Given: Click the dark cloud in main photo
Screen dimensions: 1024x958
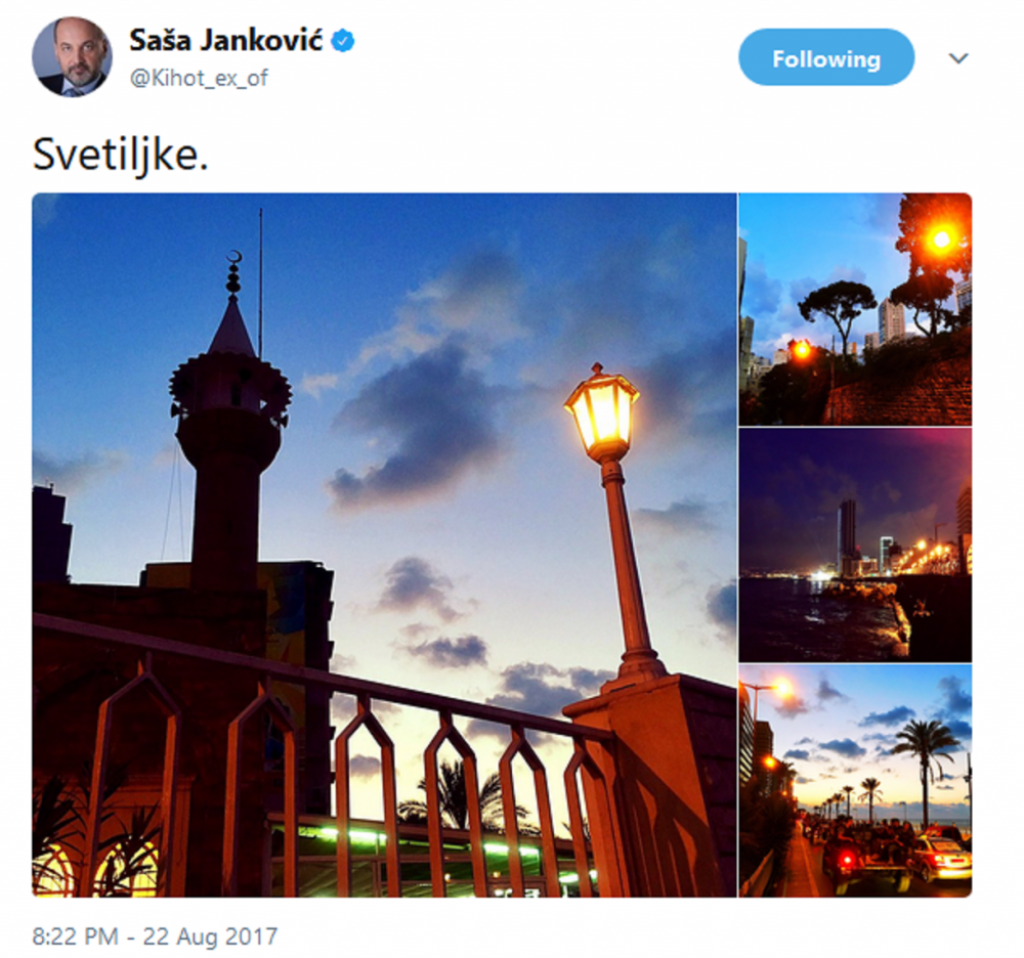Looking at the screenshot, I should (418, 424).
